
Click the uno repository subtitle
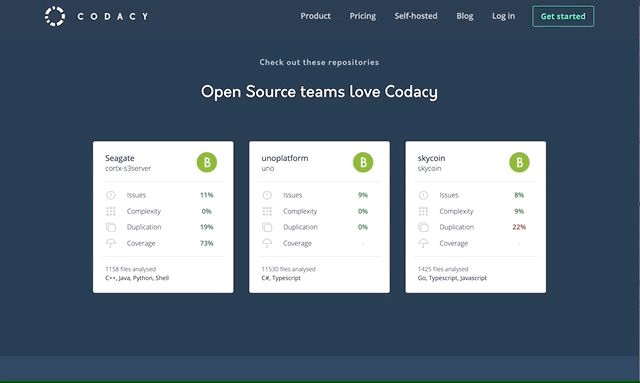point(268,168)
